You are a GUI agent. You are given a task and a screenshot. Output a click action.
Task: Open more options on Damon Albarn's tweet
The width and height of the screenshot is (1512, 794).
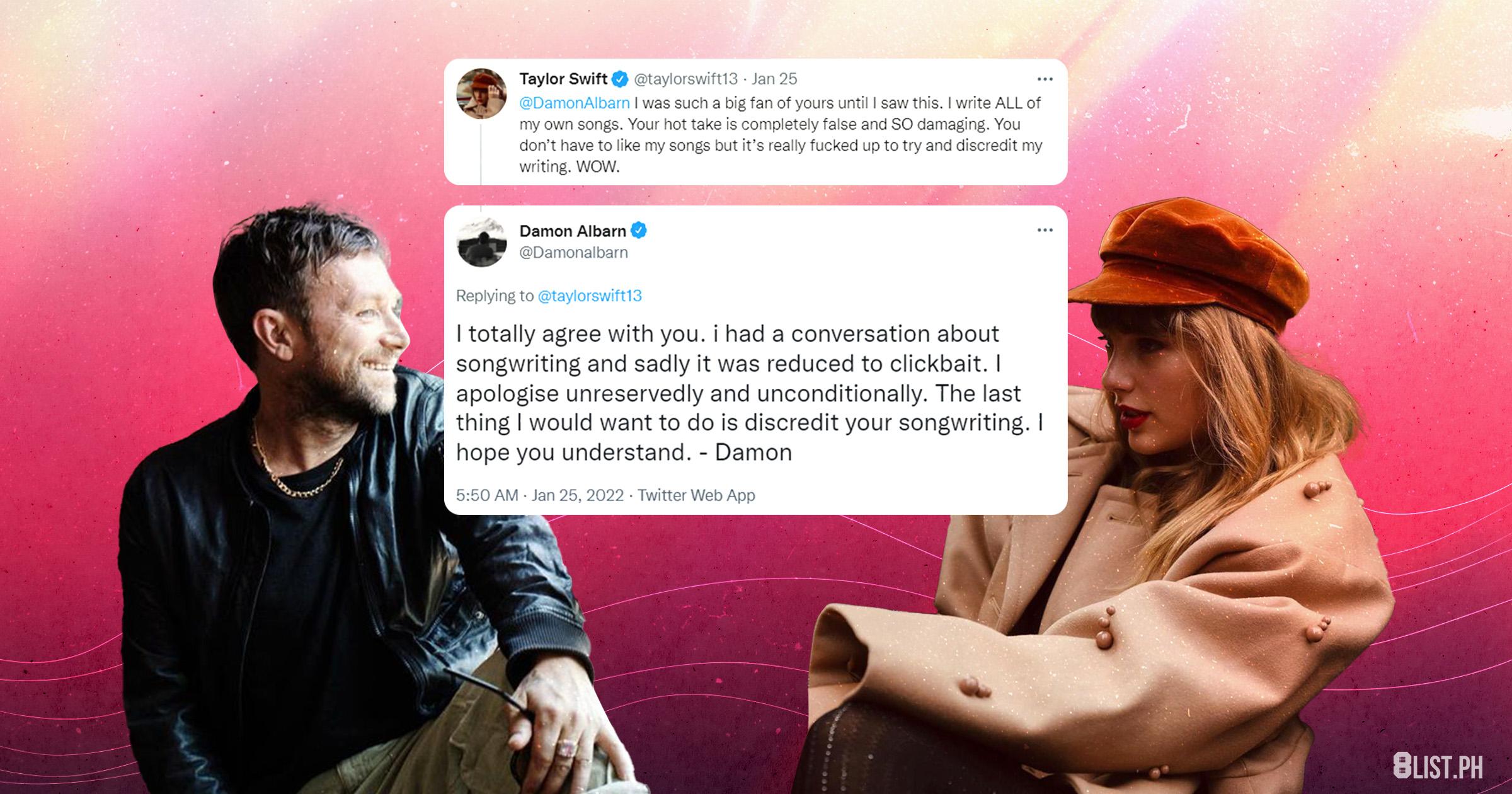pyautogui.click(x=1045, y=231)
